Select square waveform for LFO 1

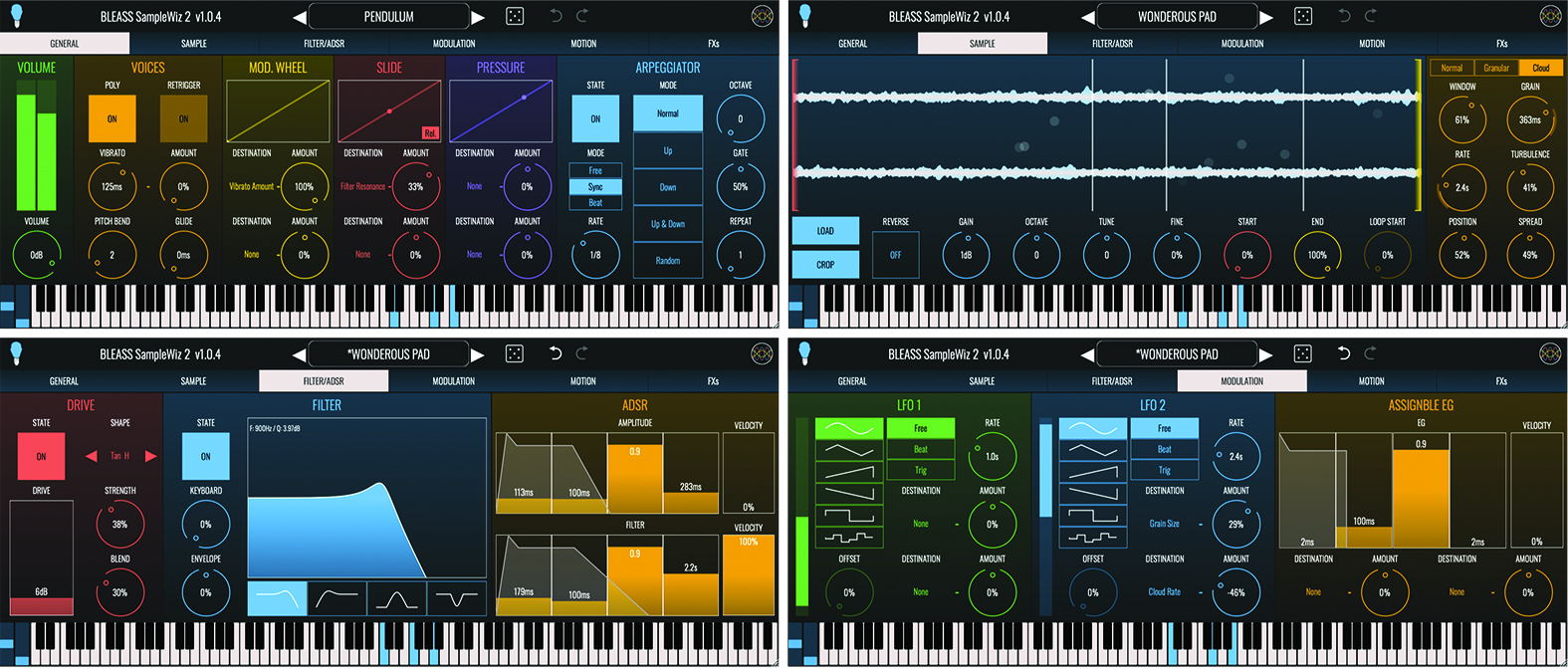[849, 516]
